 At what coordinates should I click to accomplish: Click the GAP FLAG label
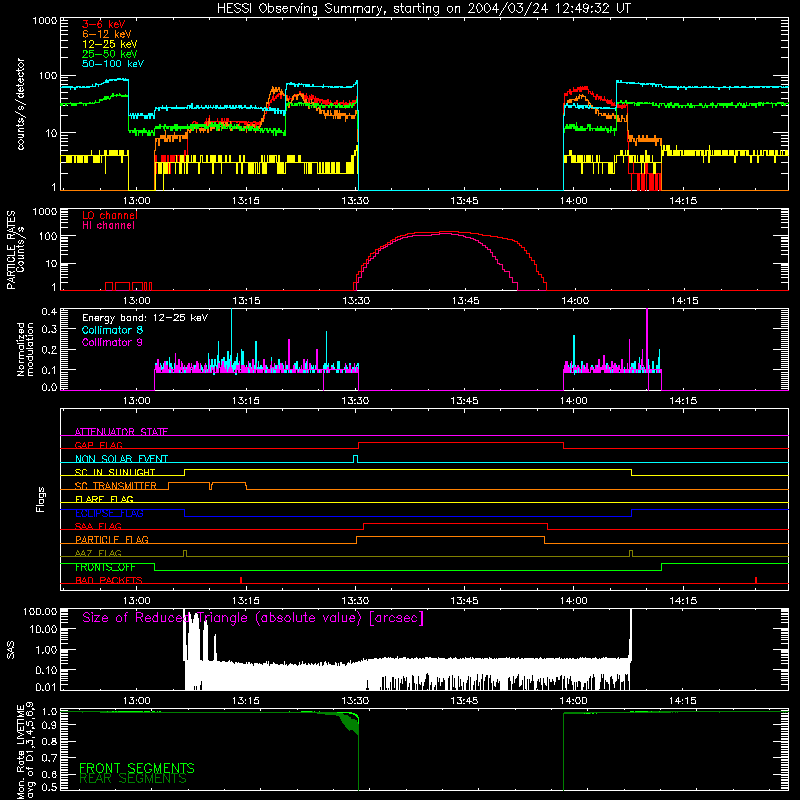(98, 445)
